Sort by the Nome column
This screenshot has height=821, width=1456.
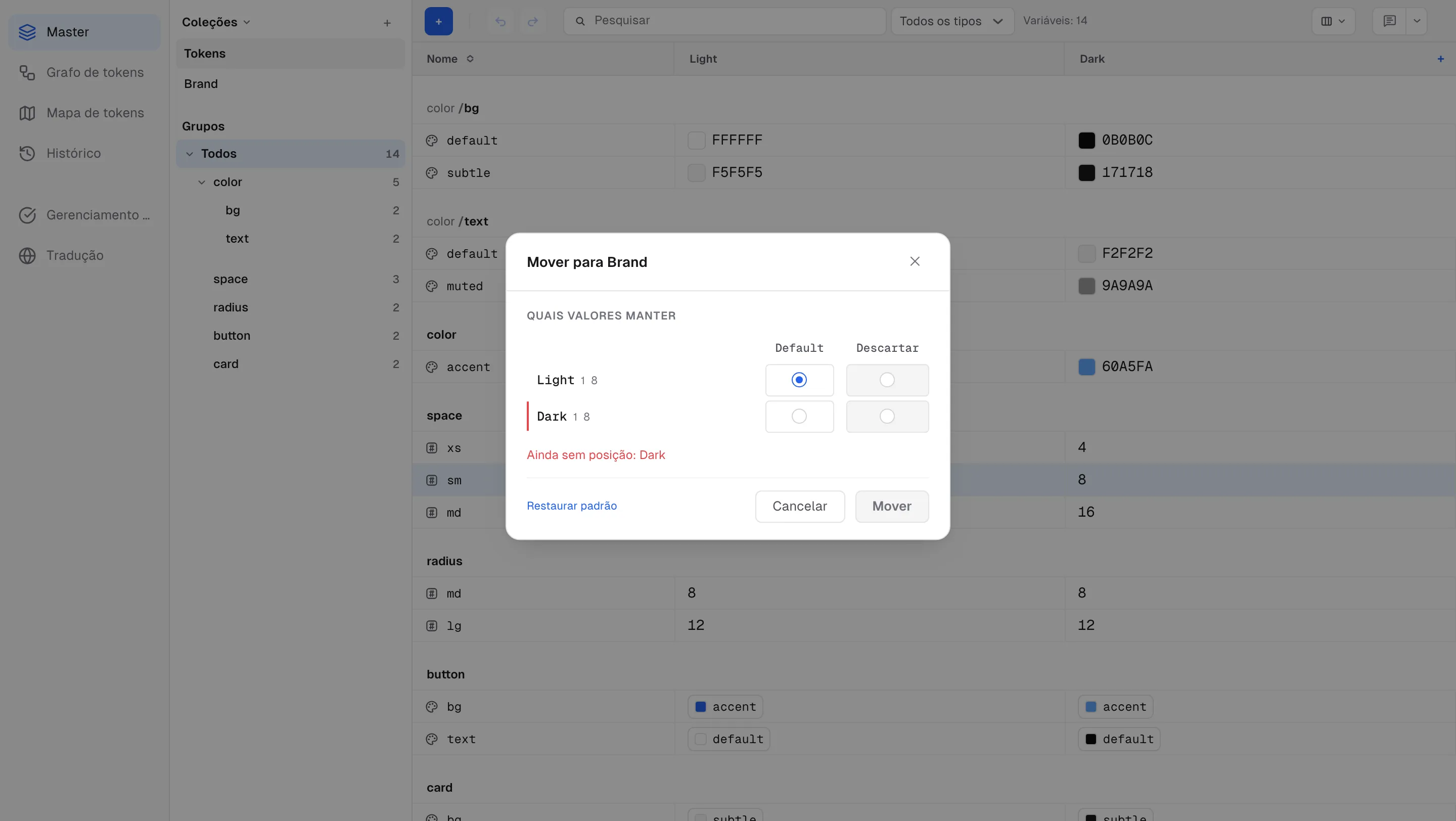pos(450,59)
